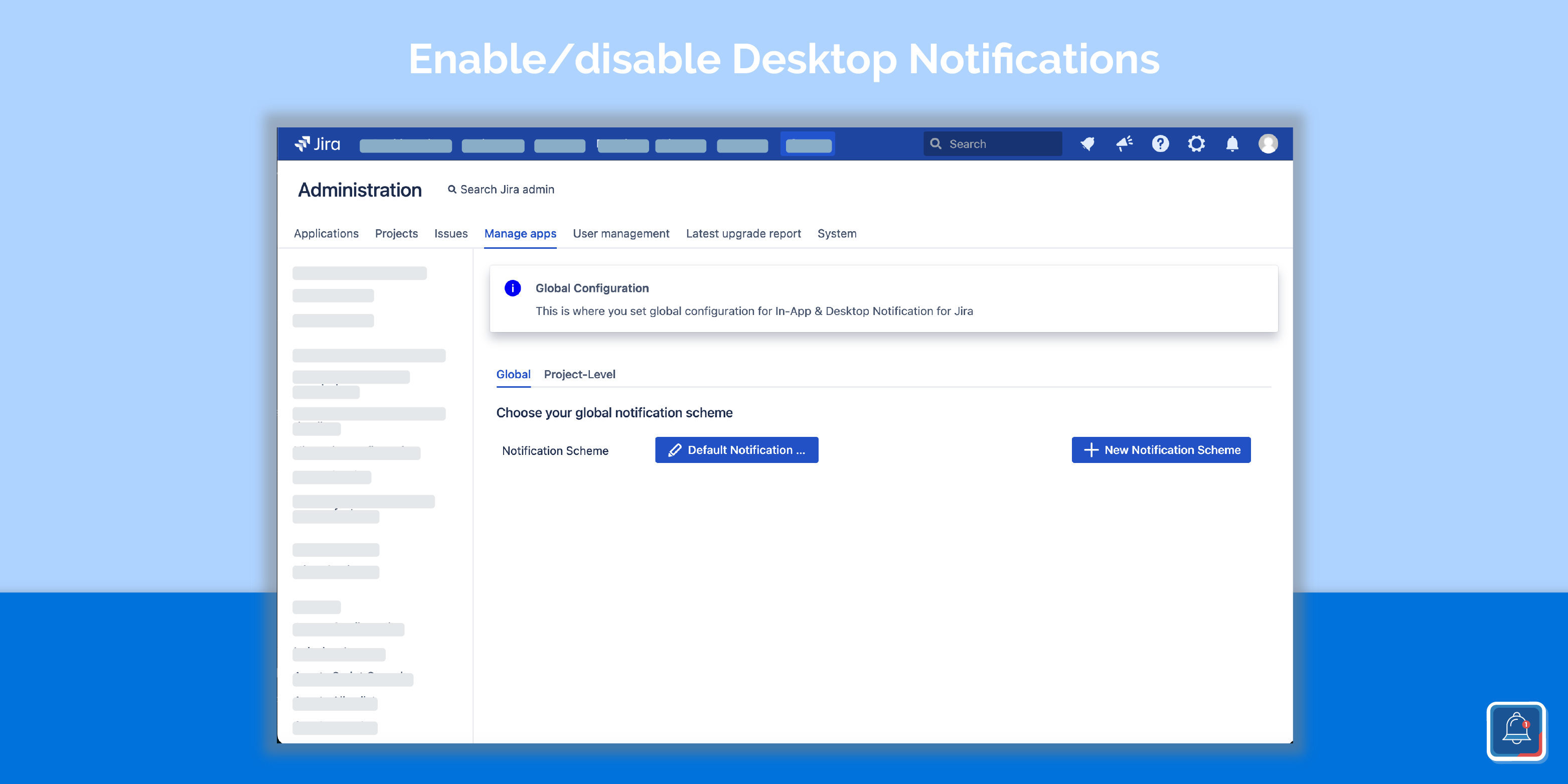The image size is (1568, 784).
Task: Open the Applications section
Action: point(326,233)
